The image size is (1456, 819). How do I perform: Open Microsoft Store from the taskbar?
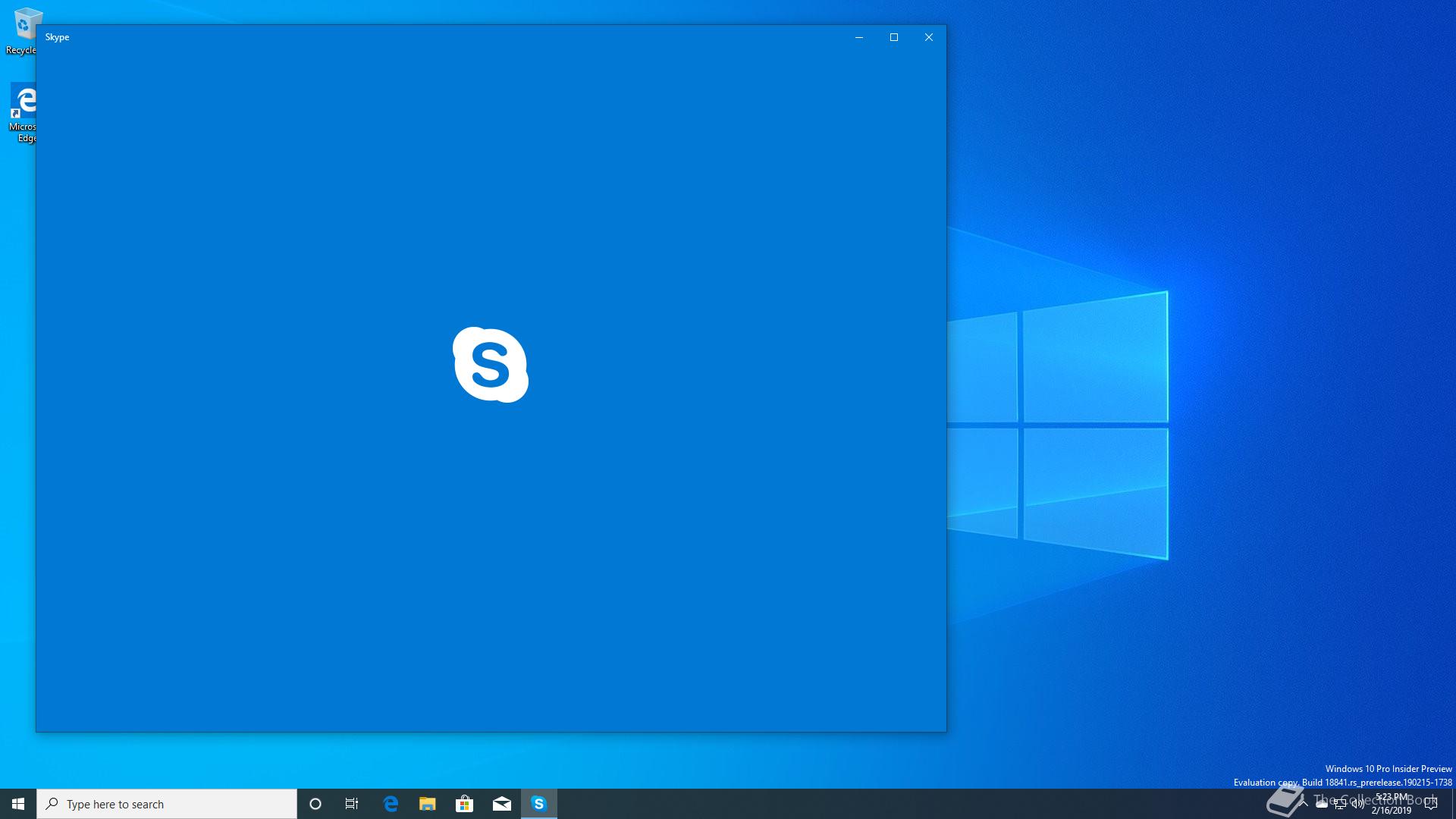click(464, 804)
